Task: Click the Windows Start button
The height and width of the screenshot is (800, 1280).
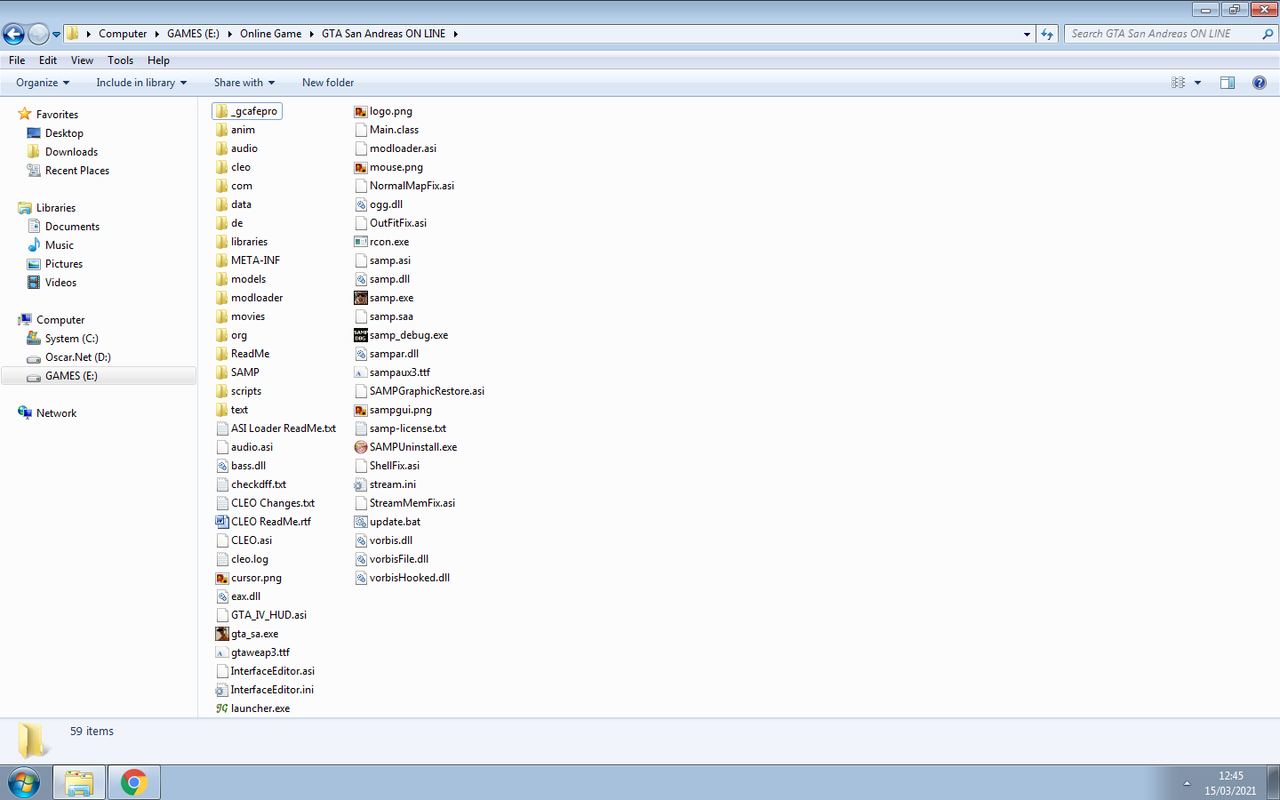Action: 23,782
